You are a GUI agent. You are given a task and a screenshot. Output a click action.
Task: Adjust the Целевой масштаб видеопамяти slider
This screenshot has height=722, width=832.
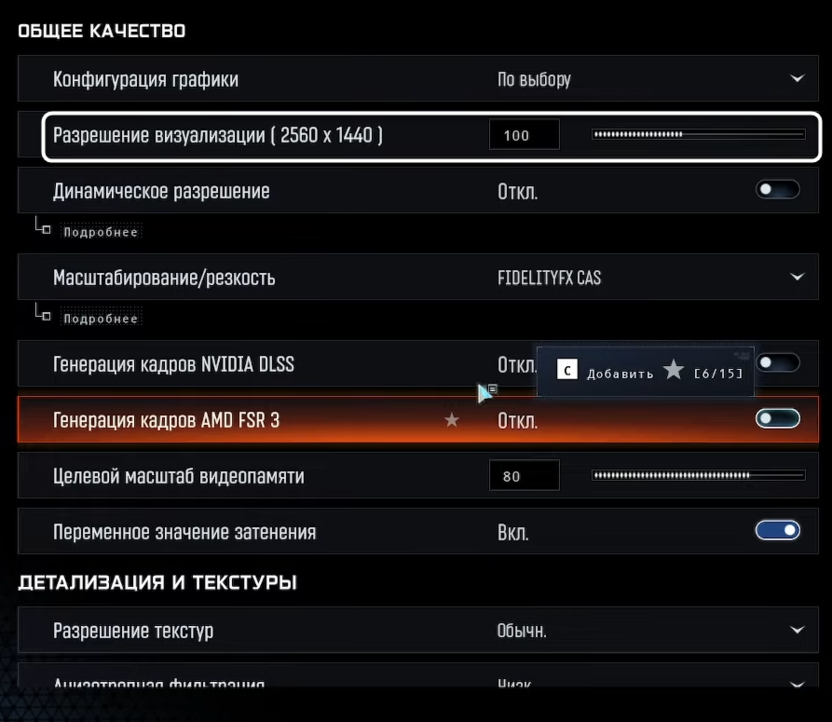(698, 474)
